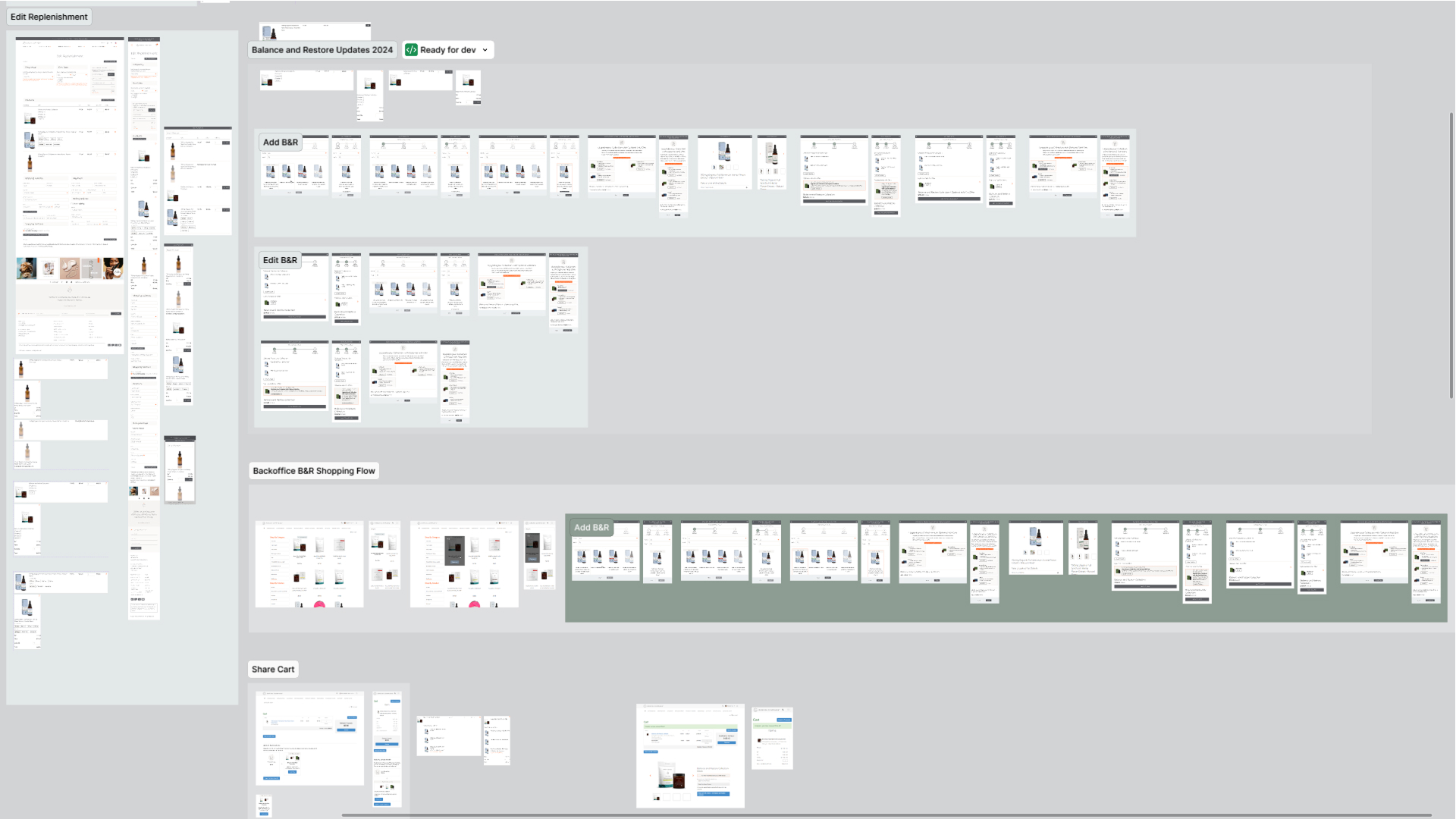Select the Backoffice B&R Shopping Flow section title
This screenshot has height=819, width=1456.
[314, 471]
